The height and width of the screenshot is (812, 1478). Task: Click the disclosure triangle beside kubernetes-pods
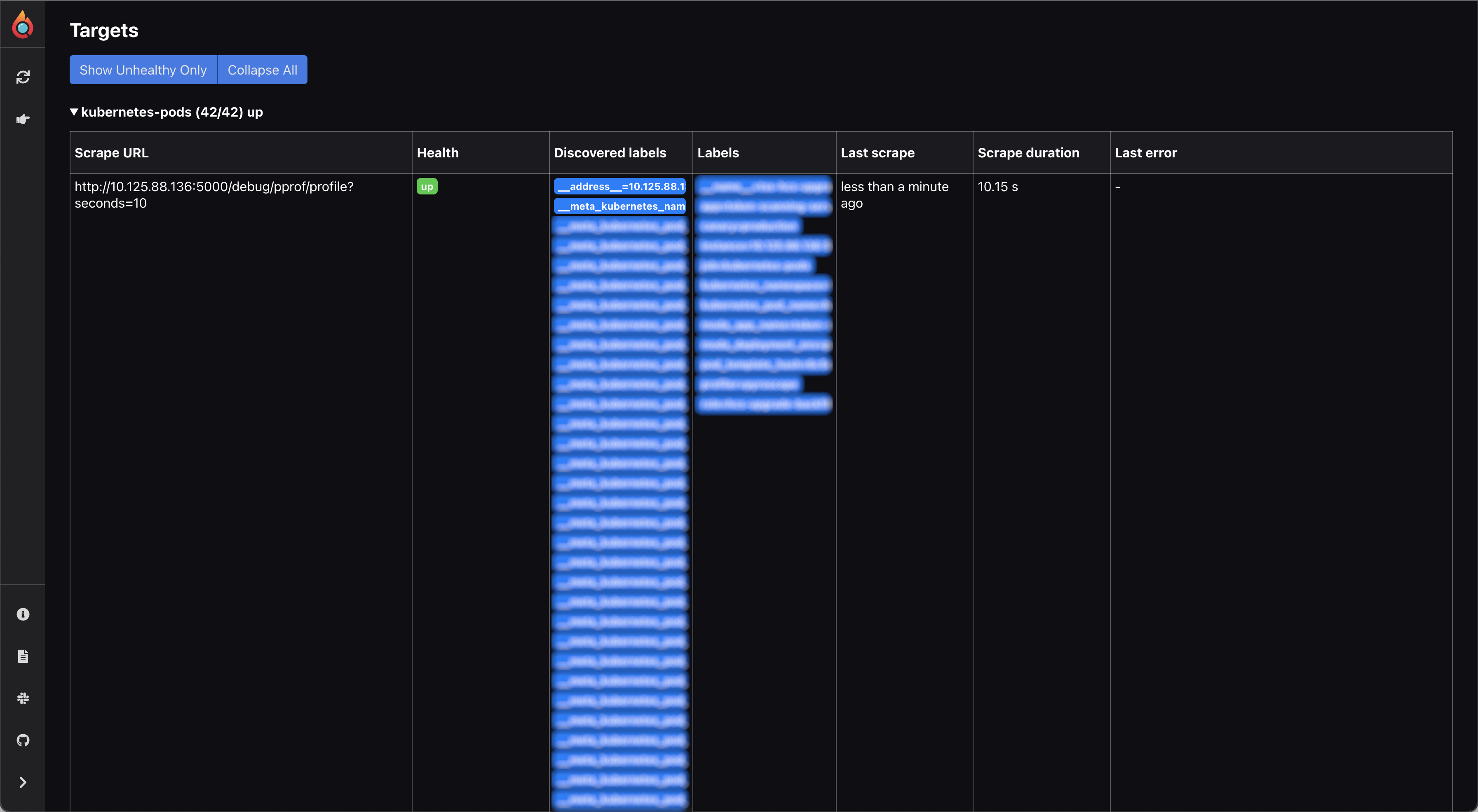click(x=74, y=112)
